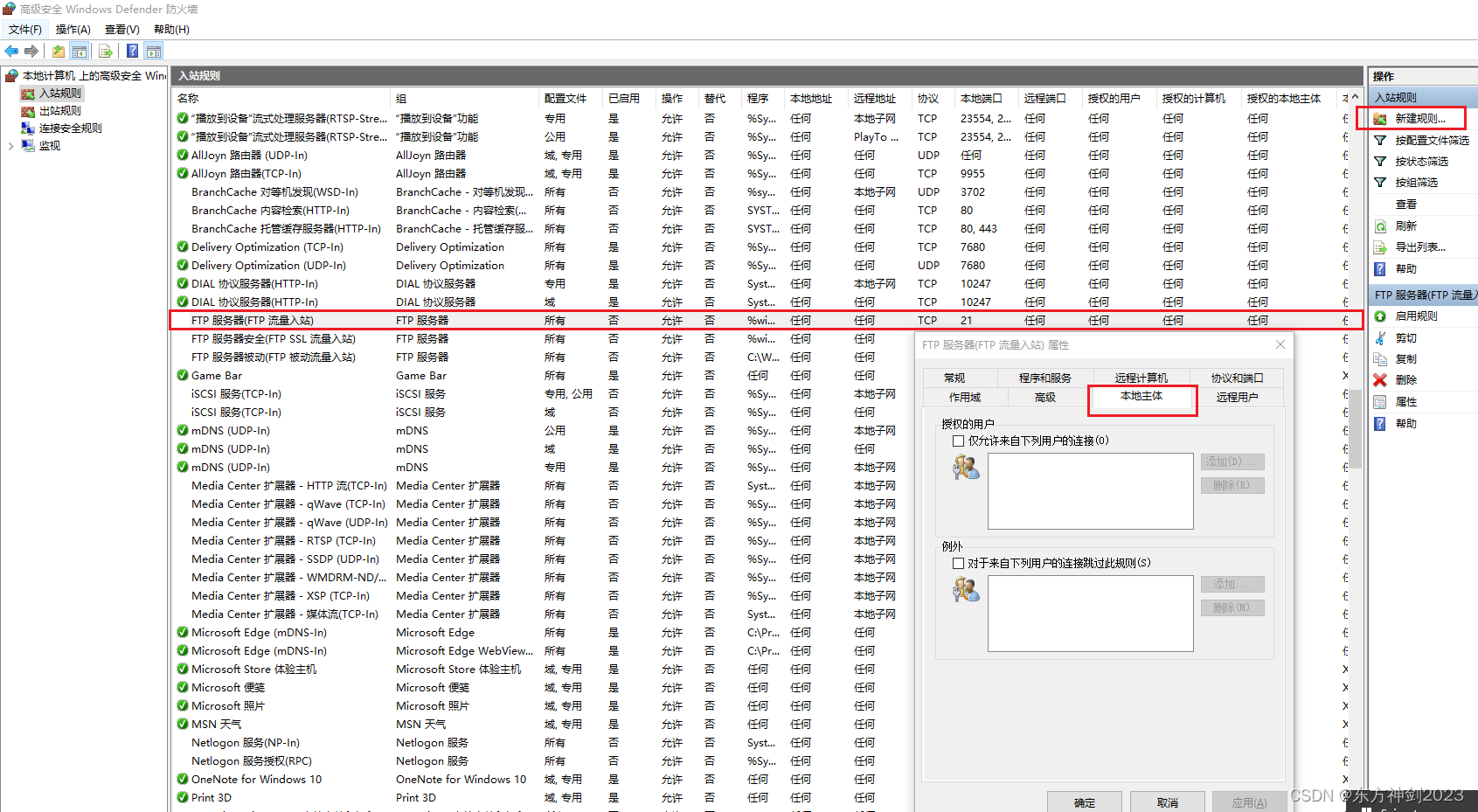Screen dimensions: 1478x812
Task: Click the 复制 copy icon
Action: tap(1380, 359)
